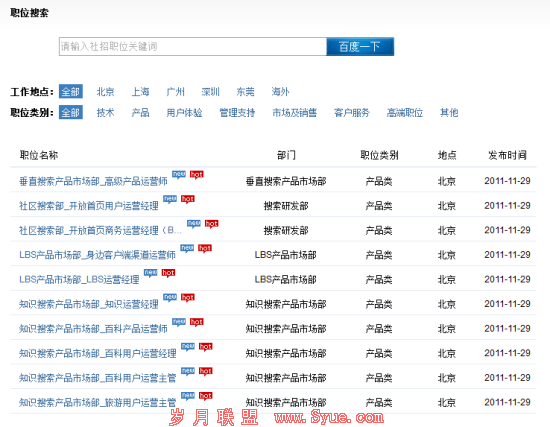Click the new badge on 高级产品运营师 row

179,174
